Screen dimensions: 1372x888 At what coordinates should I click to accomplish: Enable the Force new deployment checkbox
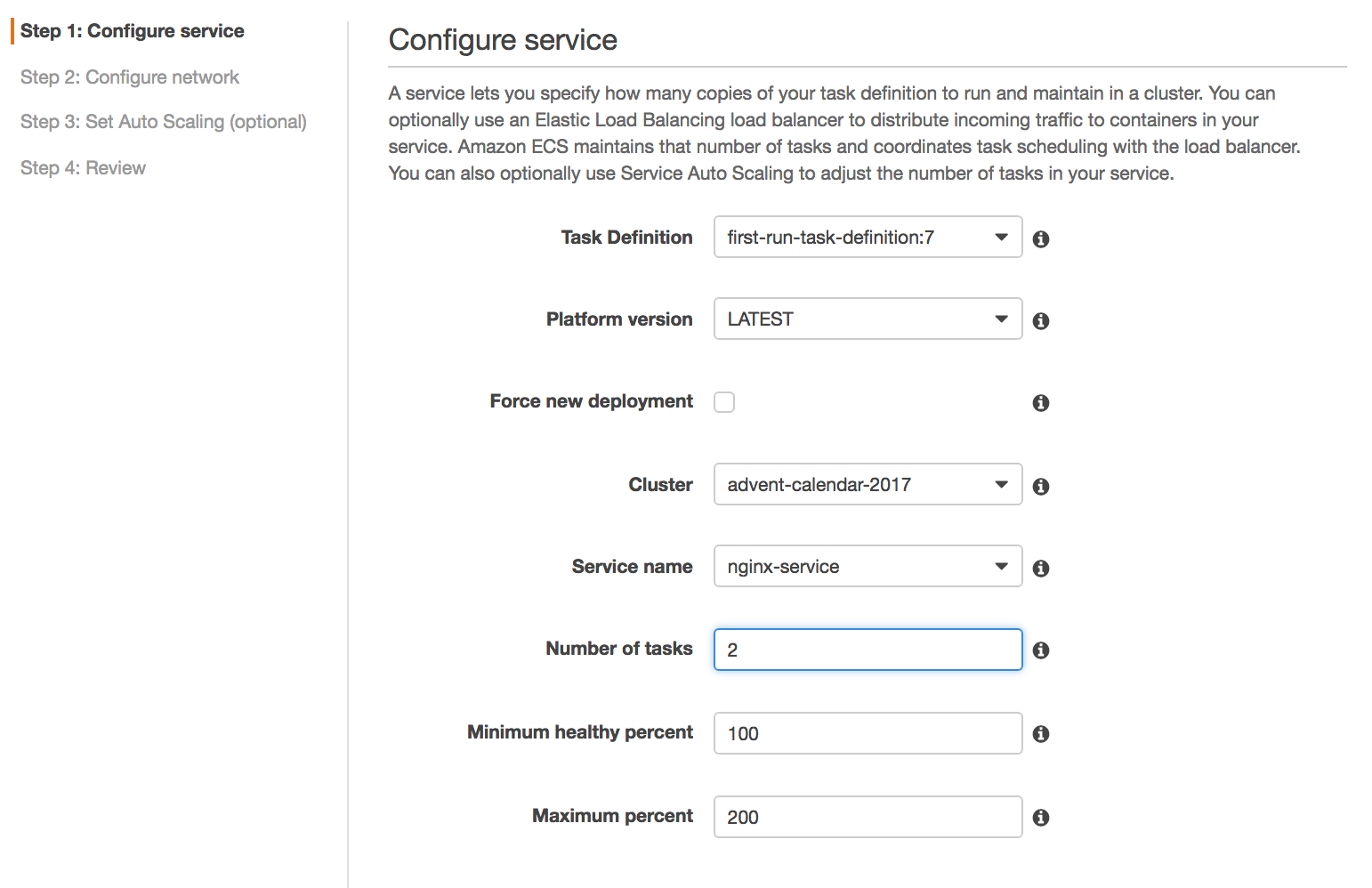coord(724,402)
